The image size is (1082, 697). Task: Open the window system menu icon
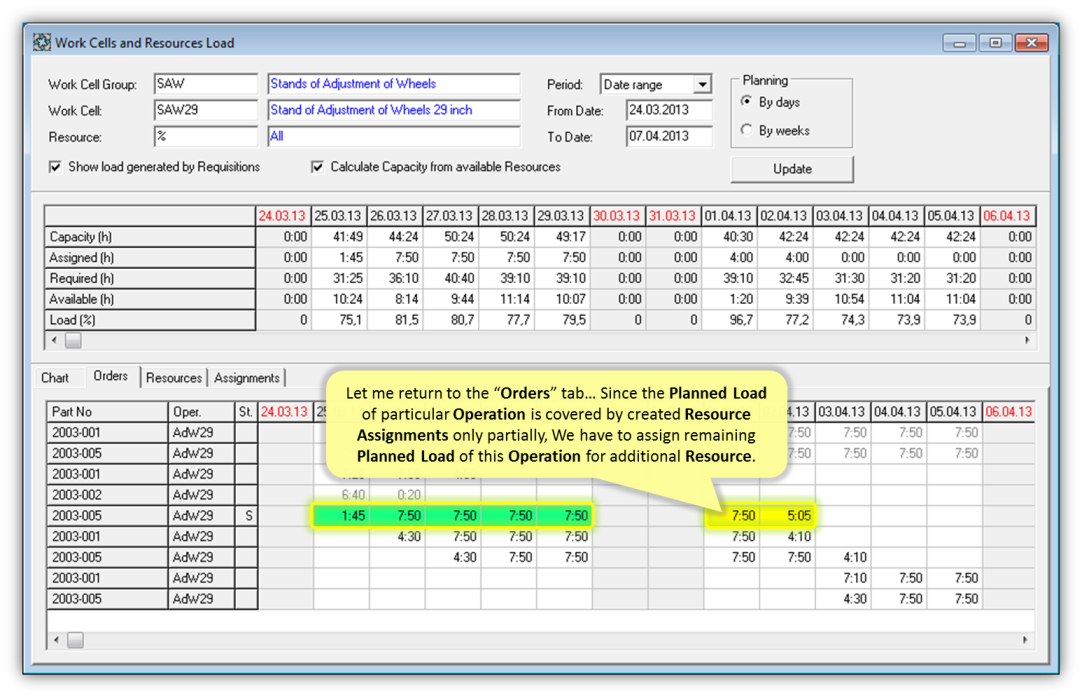coord(42,43)
